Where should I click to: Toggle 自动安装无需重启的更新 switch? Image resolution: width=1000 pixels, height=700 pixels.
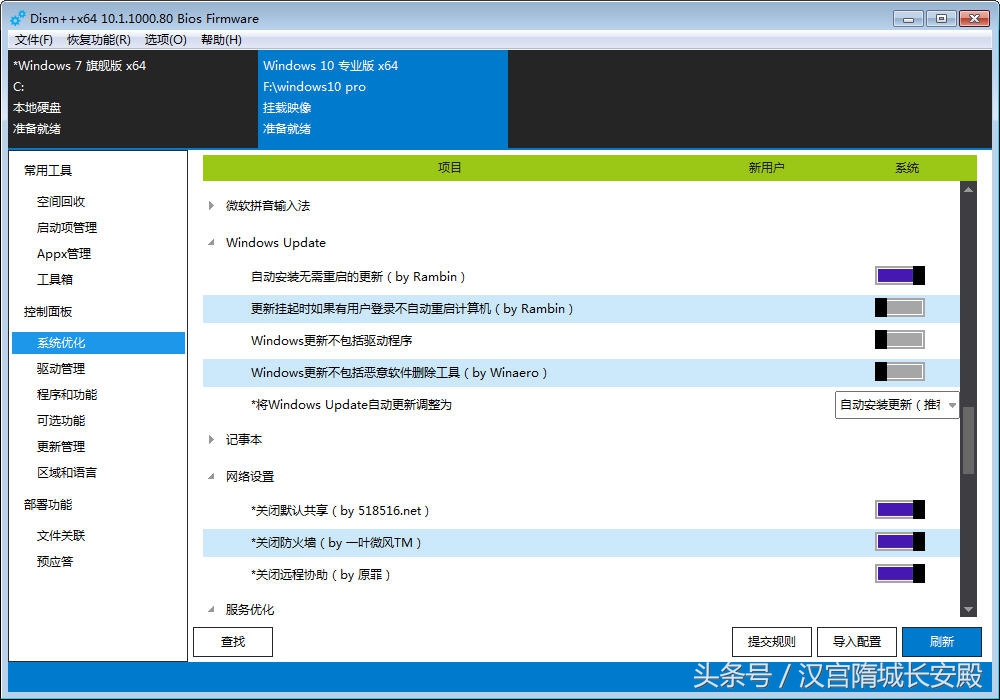click(899, 275)
